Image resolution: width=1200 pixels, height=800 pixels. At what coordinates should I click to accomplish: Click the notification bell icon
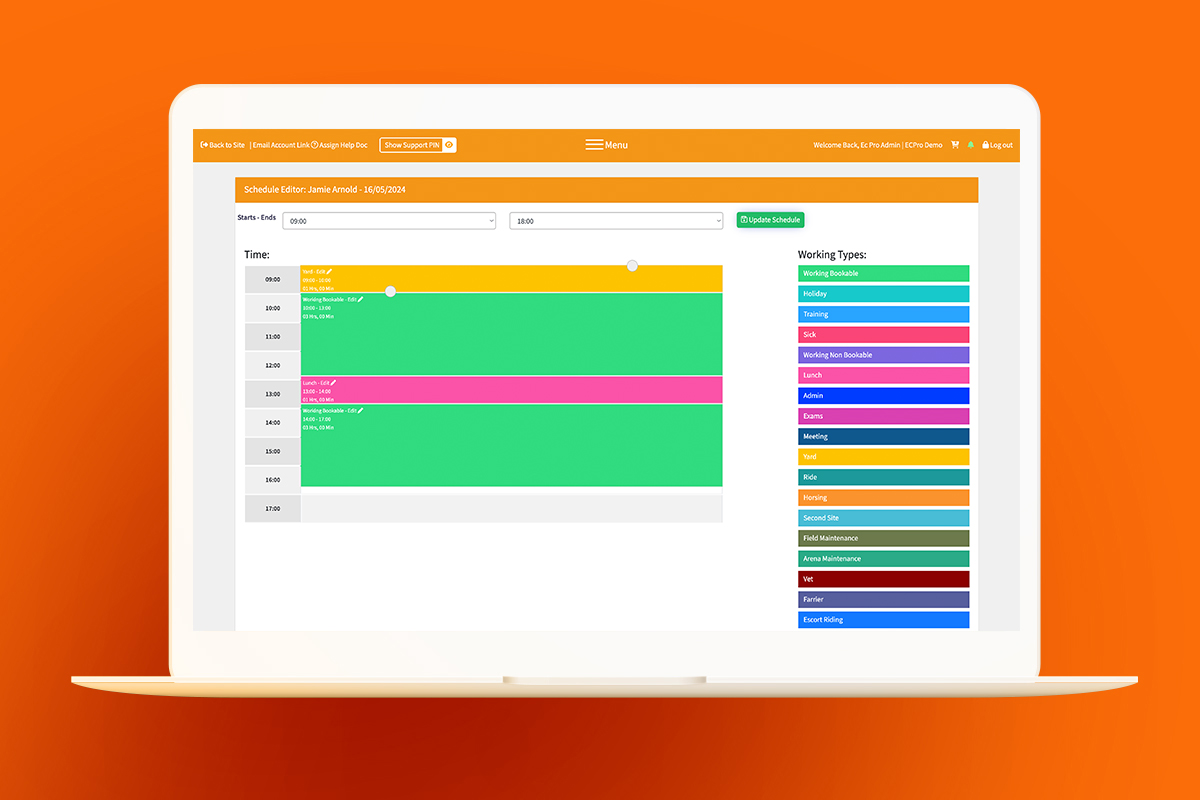(969, 145)
